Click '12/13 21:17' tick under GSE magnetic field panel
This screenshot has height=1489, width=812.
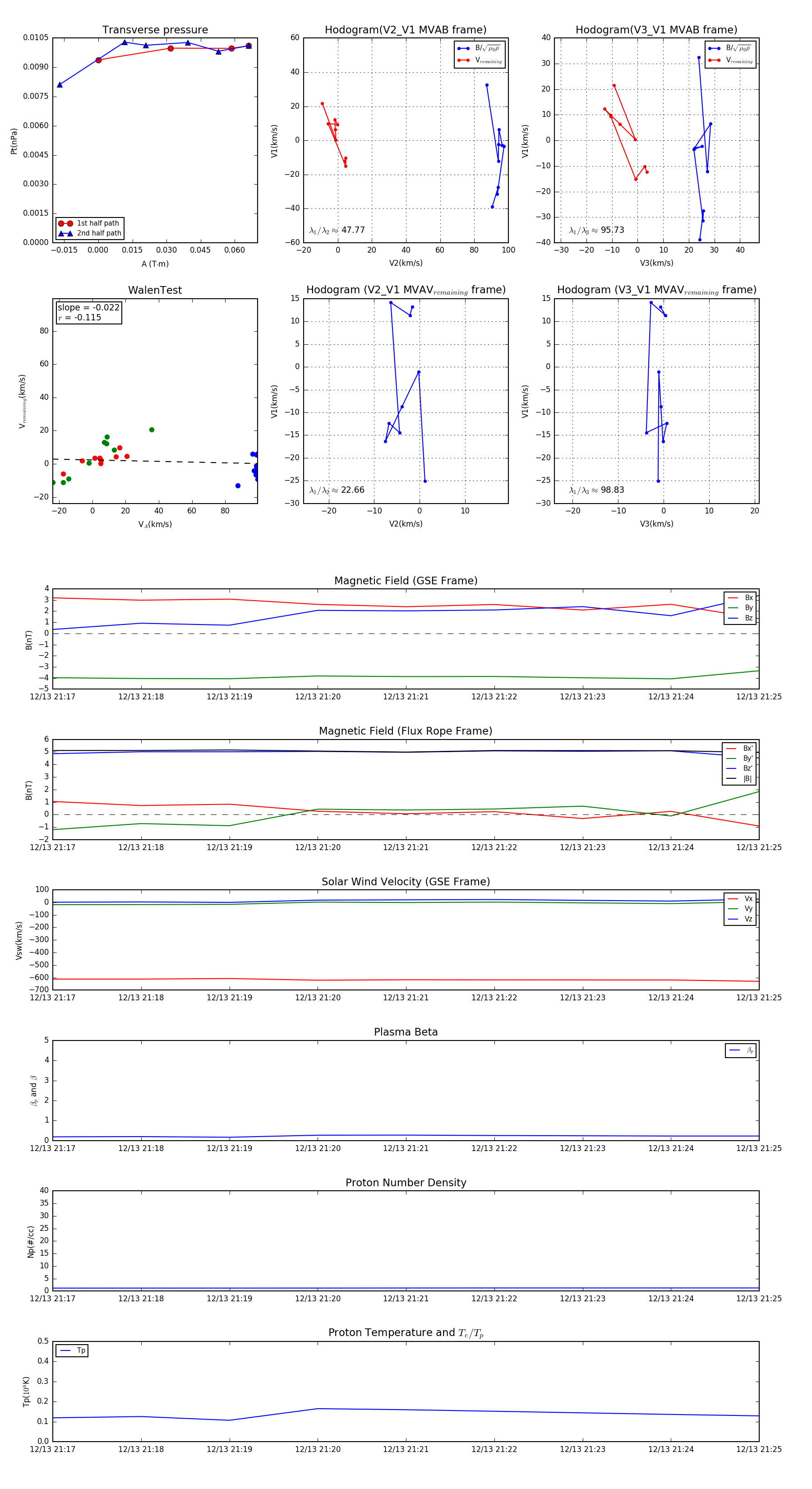pos(53,697)
